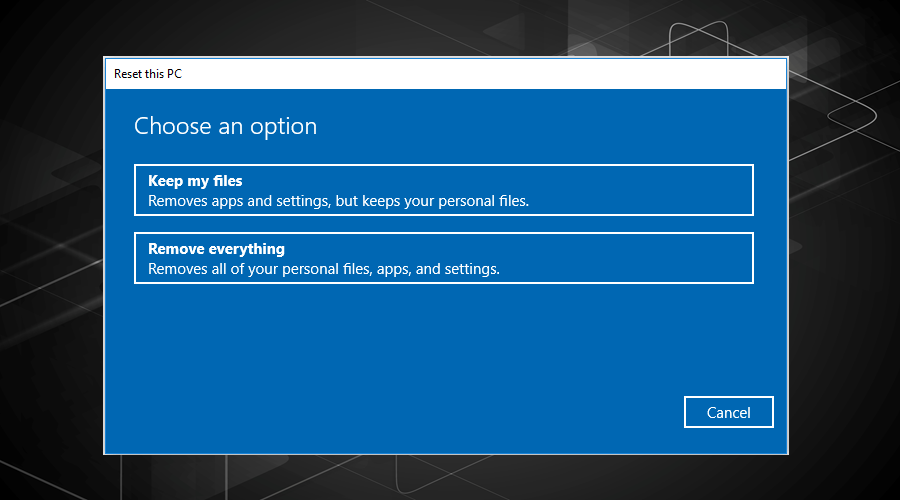Click blank space inside Remove everything box
Image resolution: width=900 pixels, height=500 pixels.
coord(631,258)
